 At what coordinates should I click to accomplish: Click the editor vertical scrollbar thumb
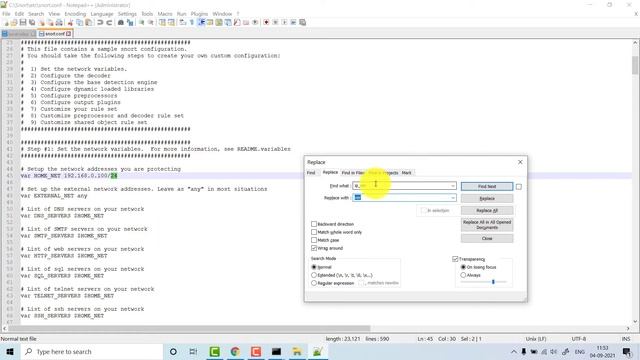point(635,65)
